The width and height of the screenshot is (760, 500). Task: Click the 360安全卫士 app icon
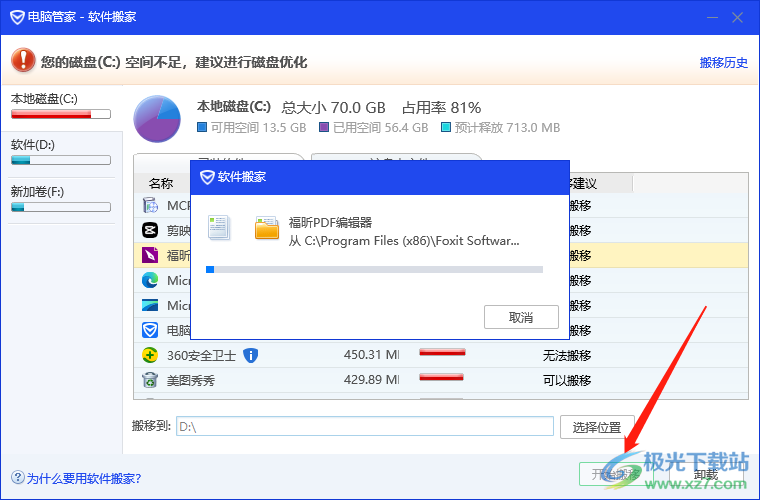click(x=150, y=355)
